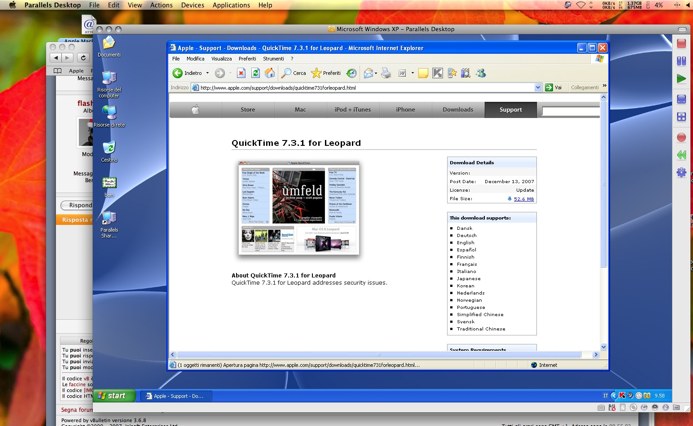Click the edit document toolbar icon

pyautogui.click(x=402, y=73)
